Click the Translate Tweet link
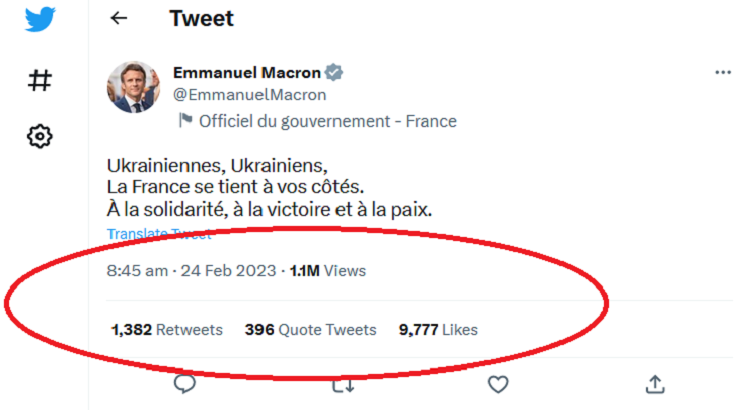The height and width of the screenshot is (410, 750). [159, 235]
